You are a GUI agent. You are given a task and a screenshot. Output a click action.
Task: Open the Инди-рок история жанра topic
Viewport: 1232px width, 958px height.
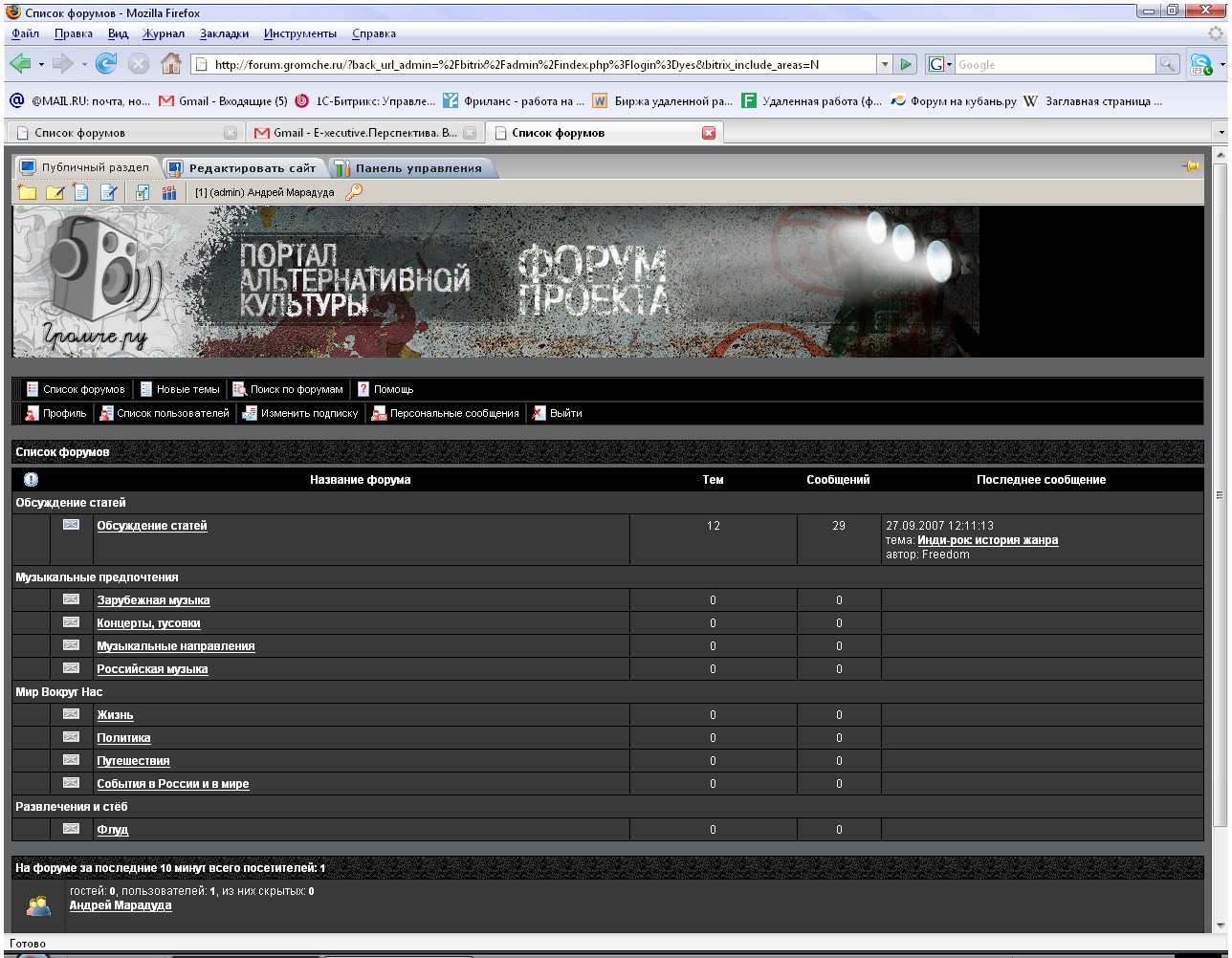click(987, 540)
